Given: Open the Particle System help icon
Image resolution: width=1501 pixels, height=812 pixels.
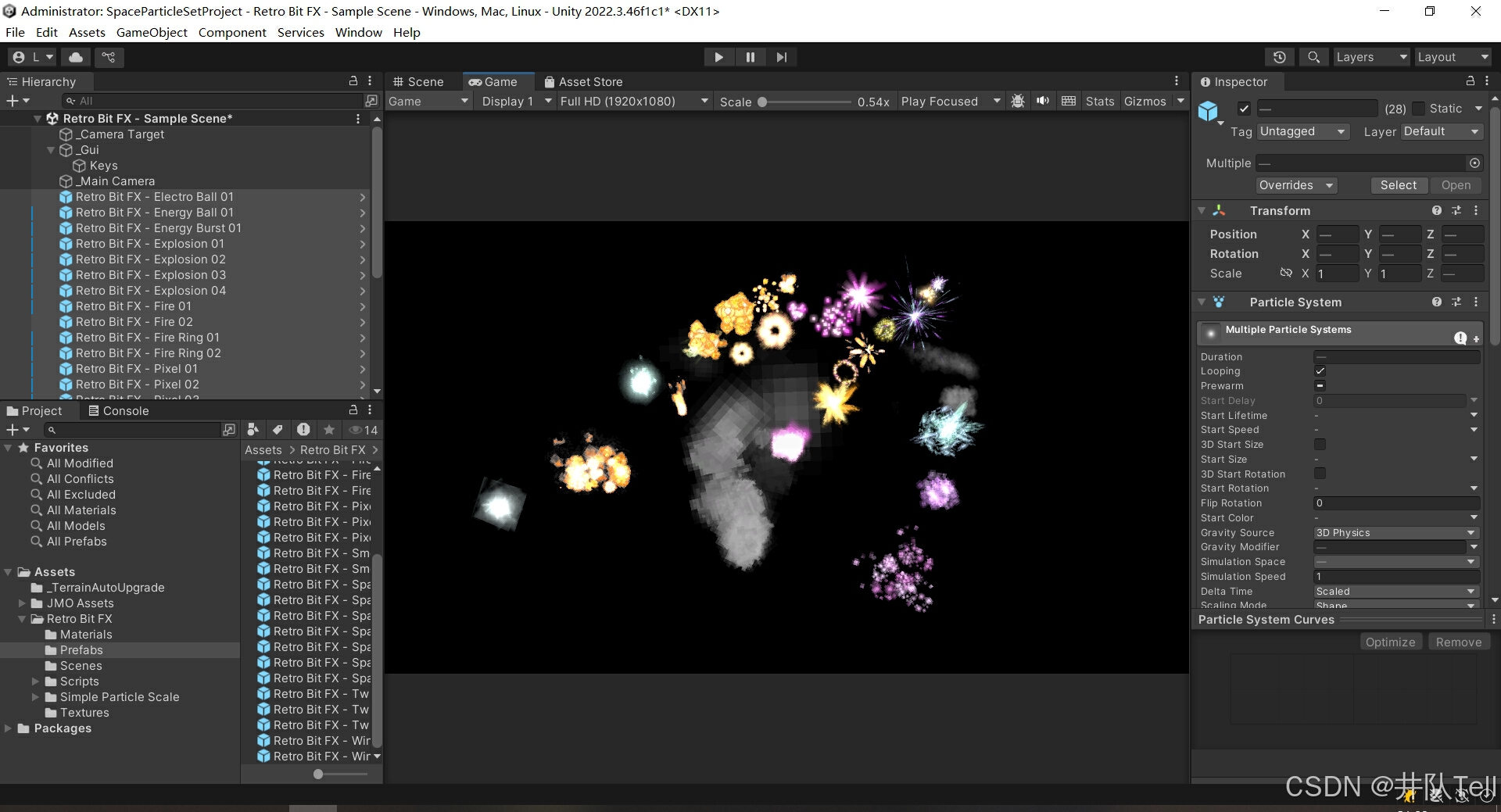Looking at the screenshot, I should click(1437, 302).
